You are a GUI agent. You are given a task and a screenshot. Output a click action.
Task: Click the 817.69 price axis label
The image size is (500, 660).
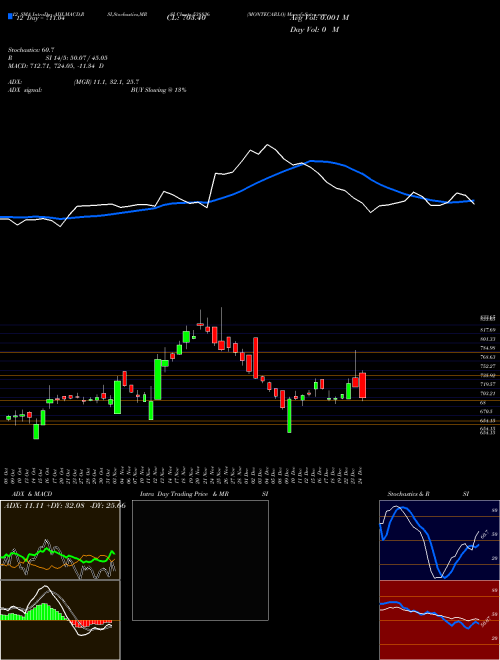click(487, 330)
